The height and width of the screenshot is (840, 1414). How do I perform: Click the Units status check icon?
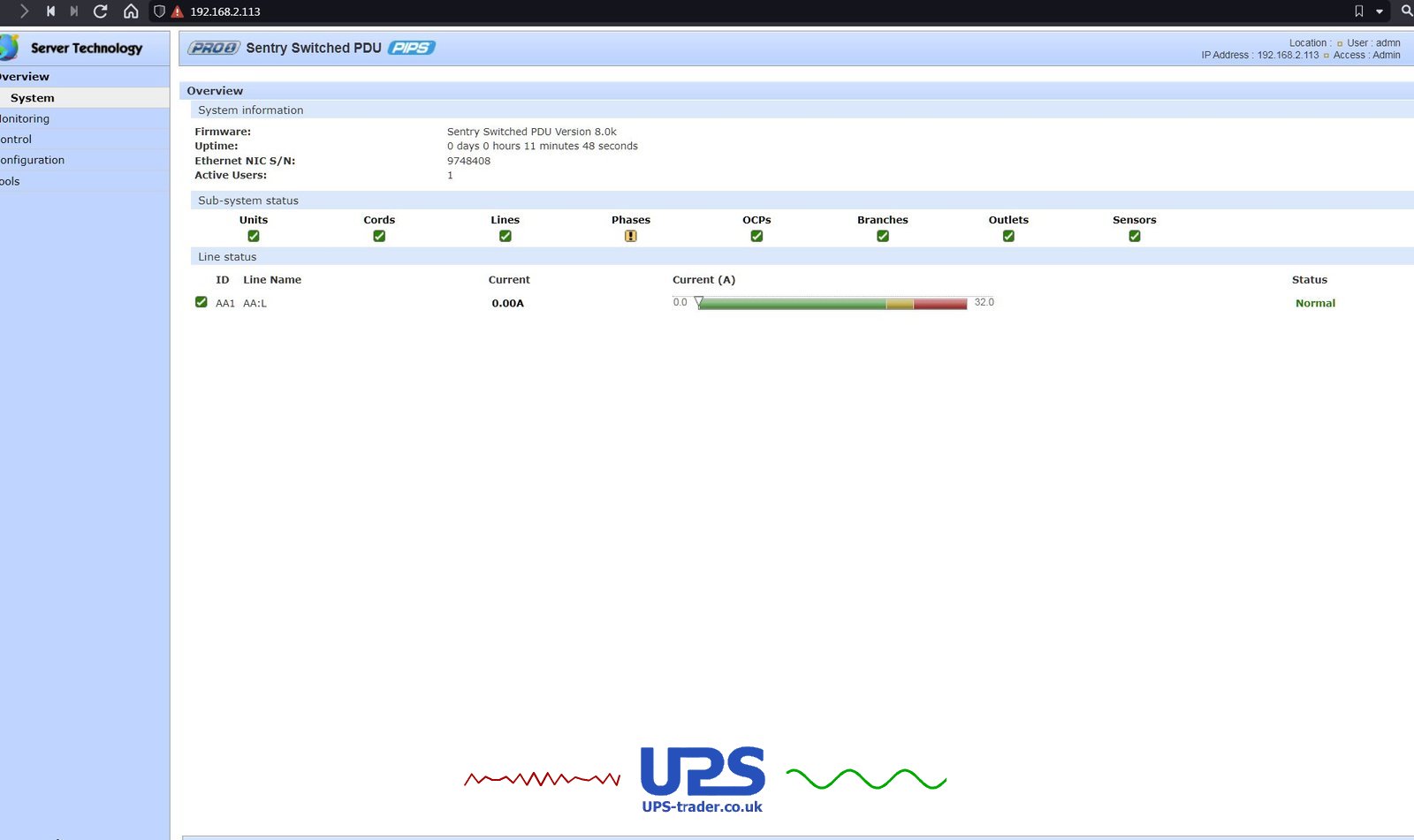point(254,236)
